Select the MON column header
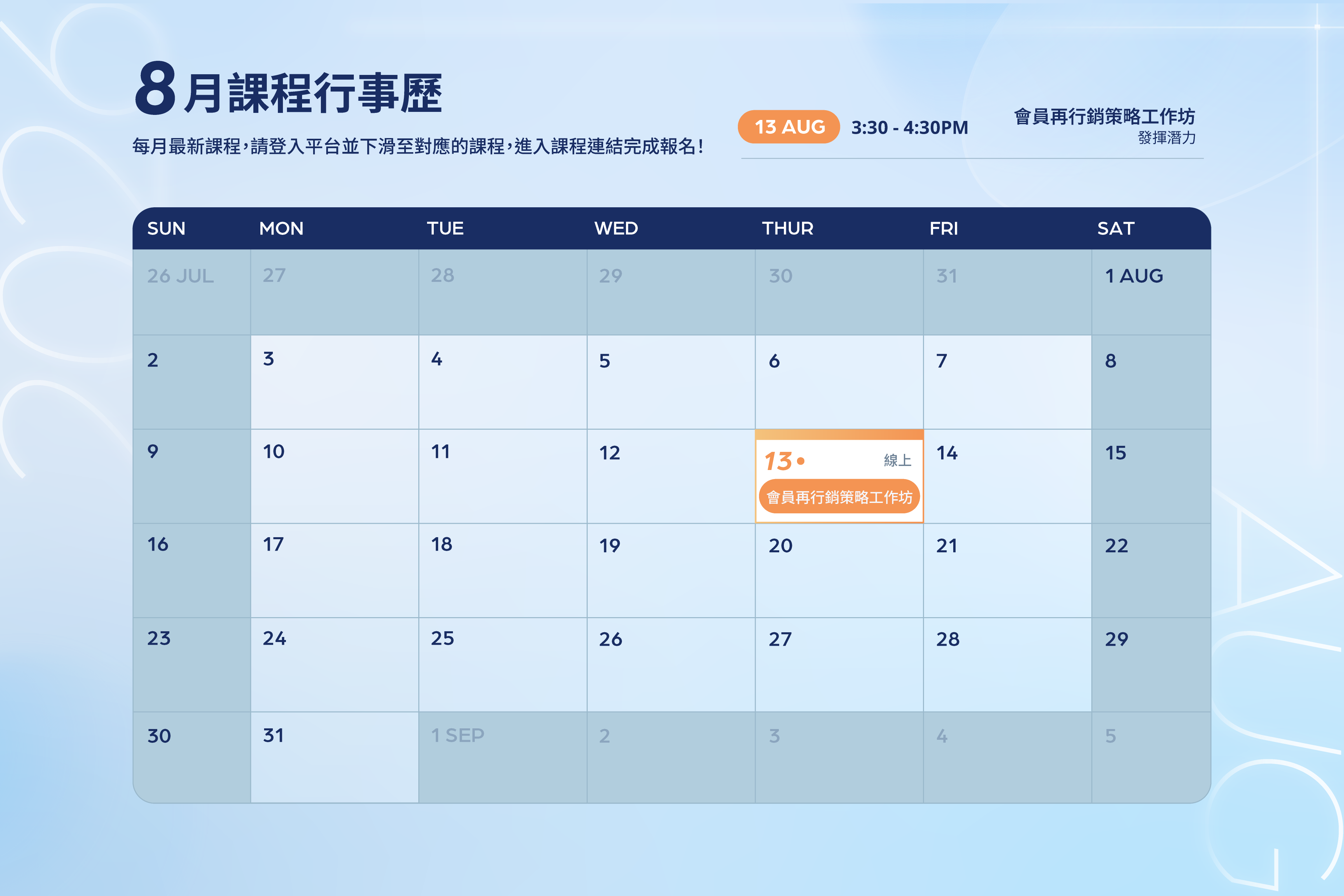The image size is (1344, 896). pos(281,228)
